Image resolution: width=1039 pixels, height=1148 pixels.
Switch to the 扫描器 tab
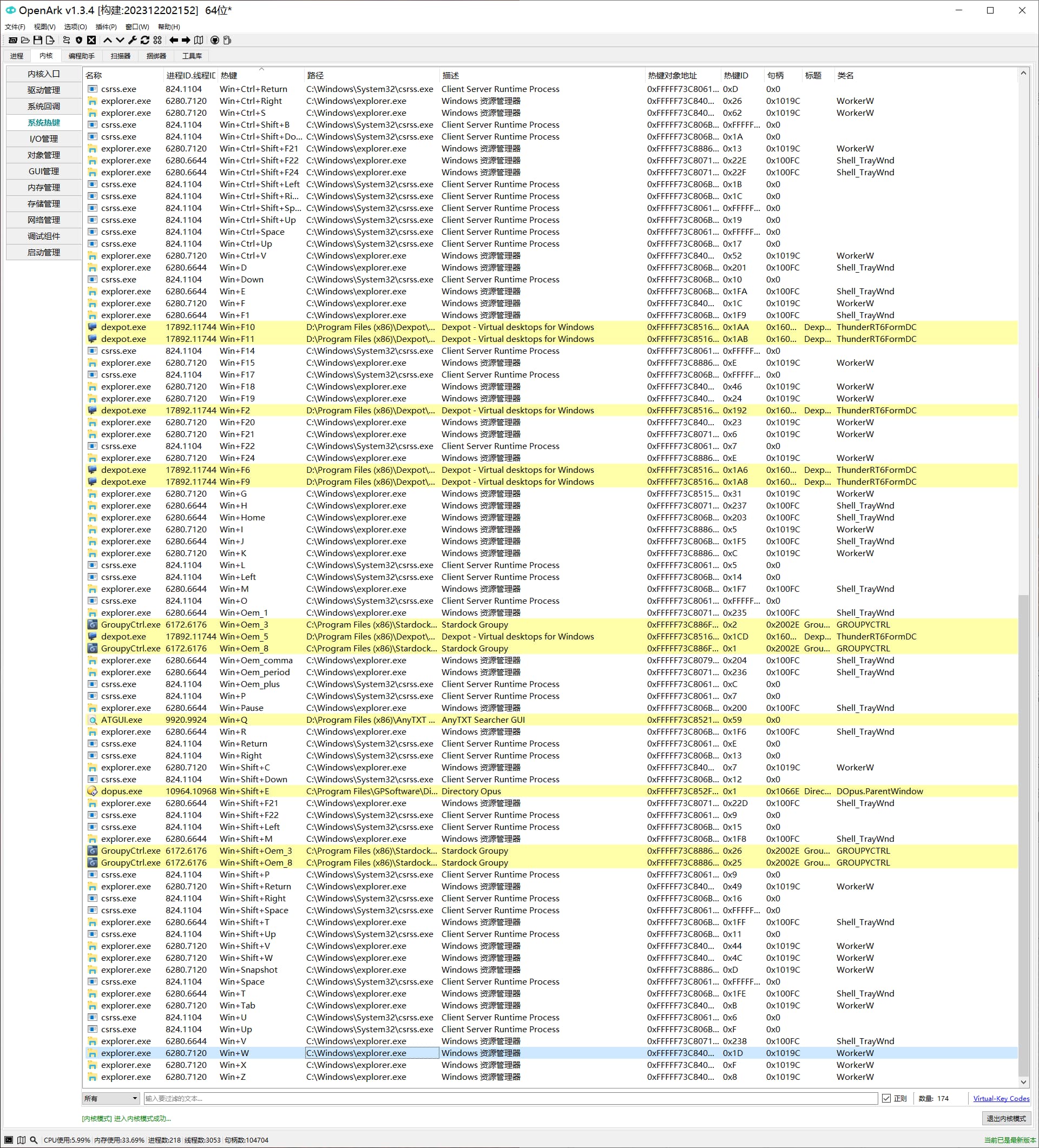[x=120, y=56]
